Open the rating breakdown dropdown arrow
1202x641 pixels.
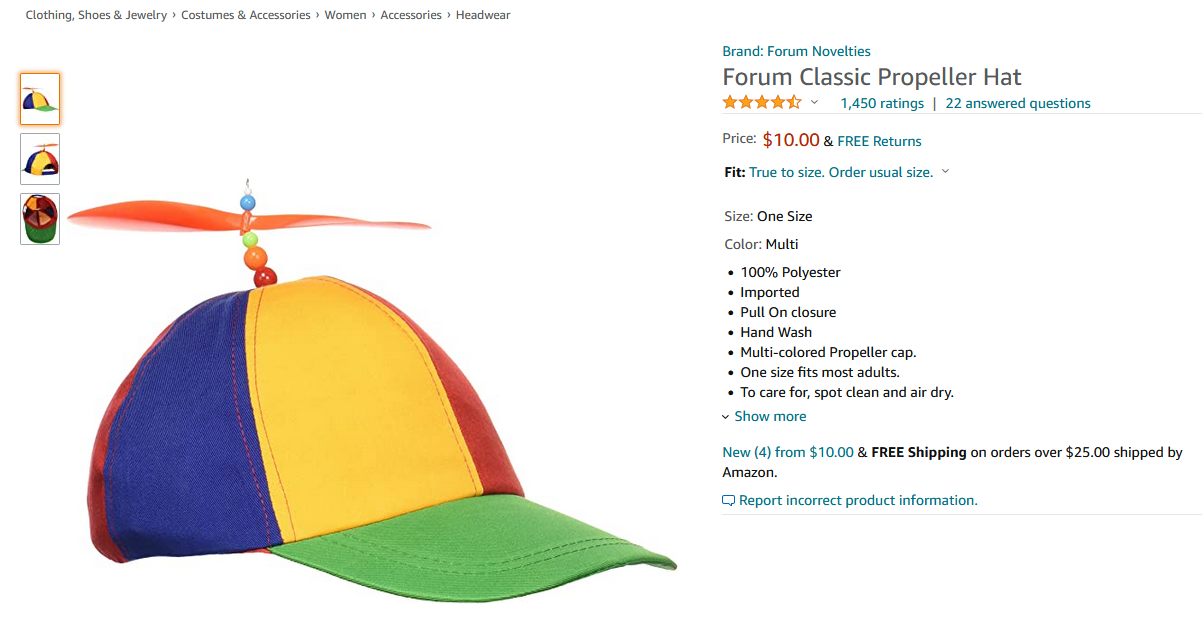pos(814,103)
